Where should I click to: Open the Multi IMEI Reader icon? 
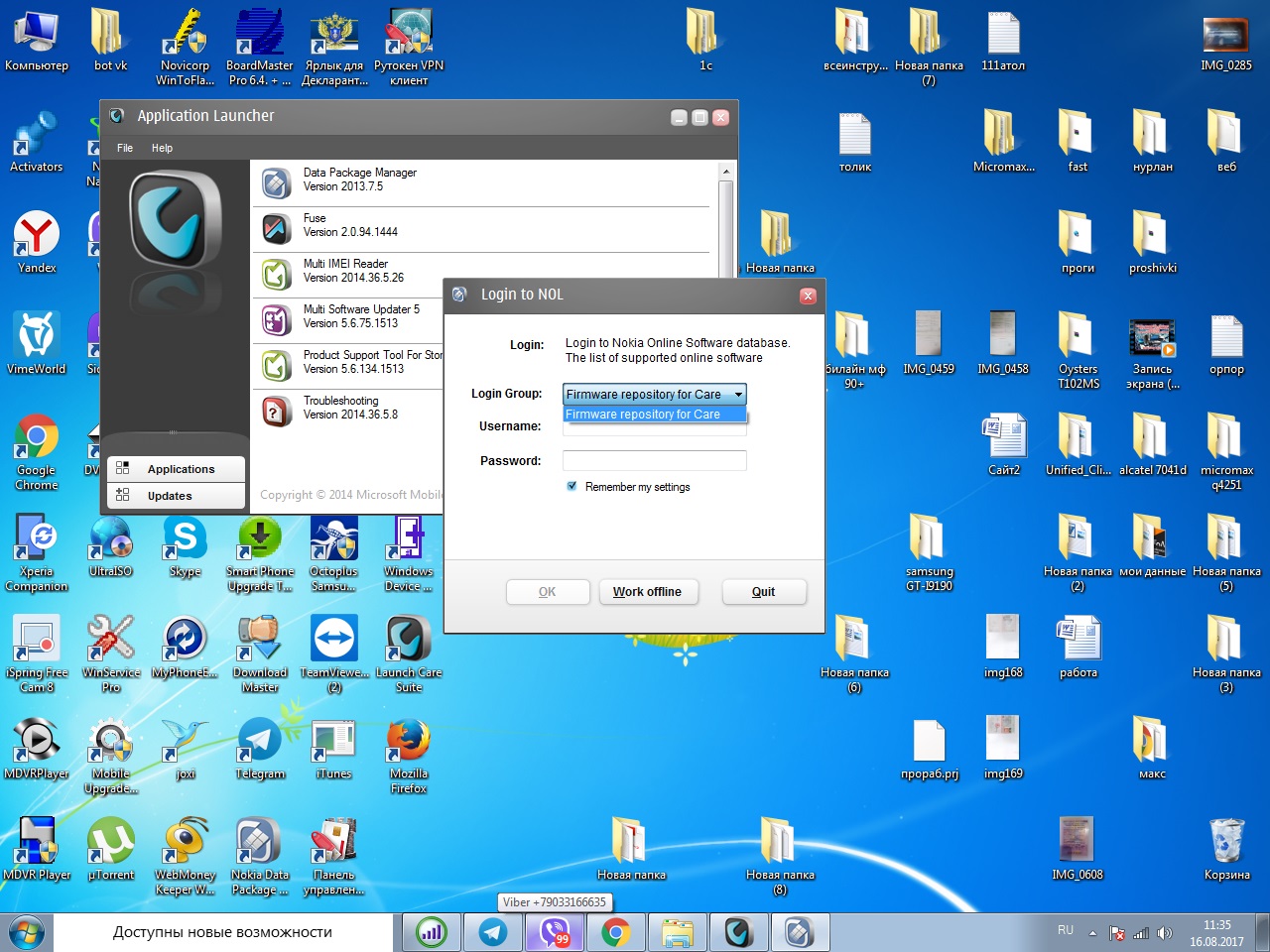tap(277, 274)
